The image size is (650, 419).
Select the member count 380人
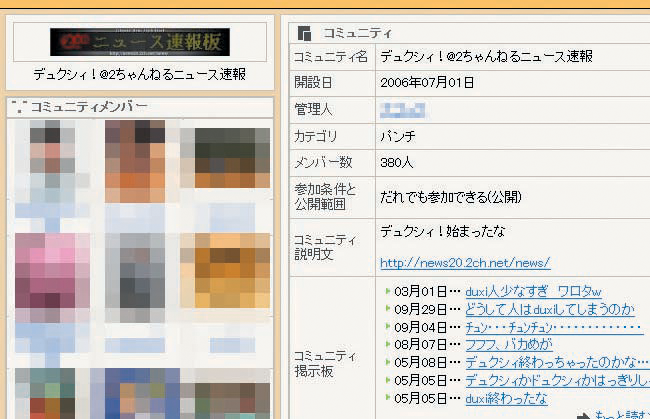pyautogui.click(x=397, y=162)
